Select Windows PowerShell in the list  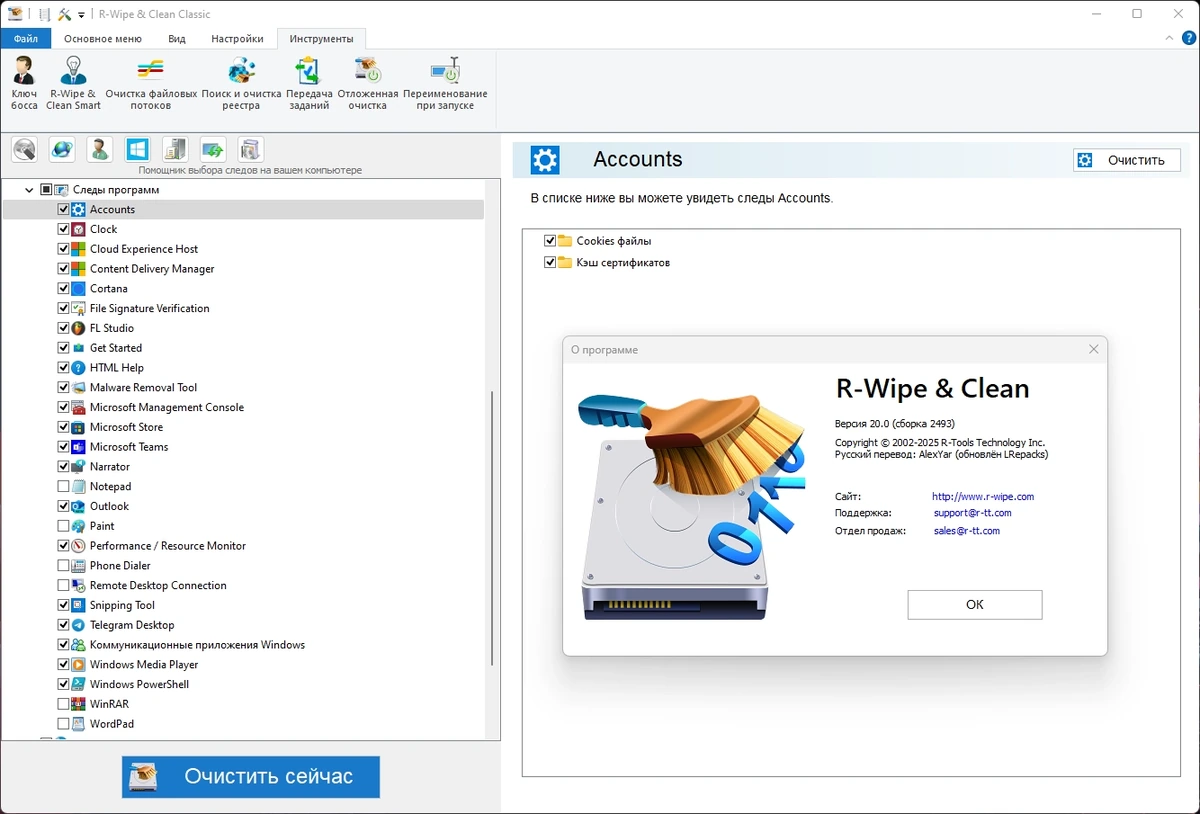pyautogui.click(x=139, y=684)
